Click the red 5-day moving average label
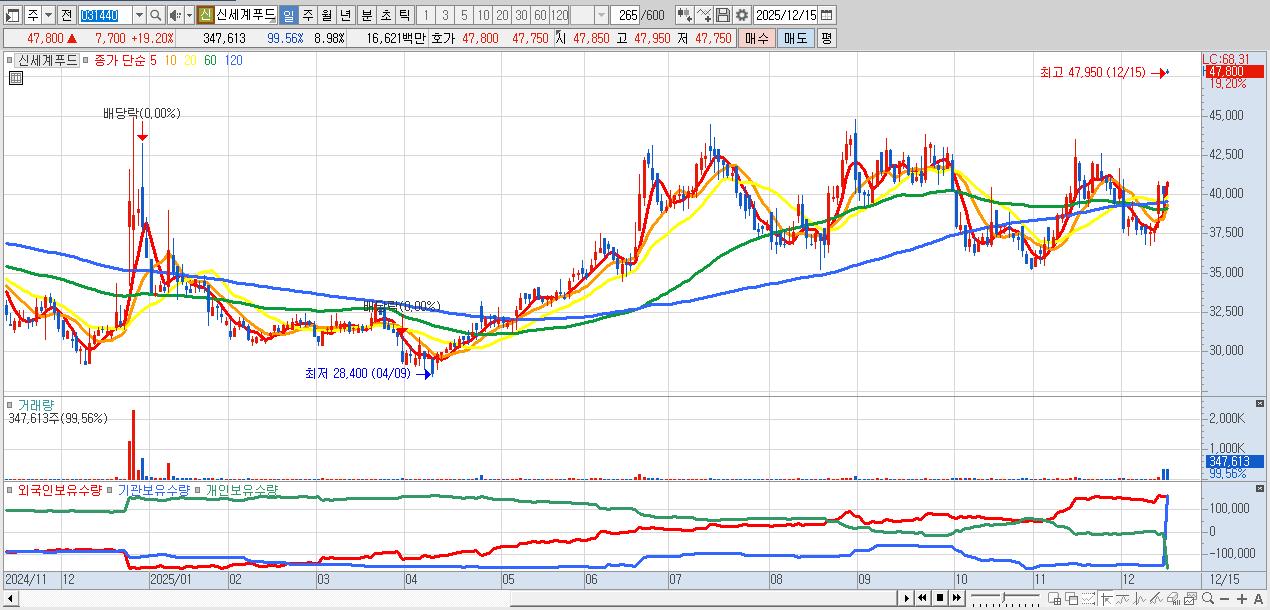The image size is (1270, 610). coord(153,60)
